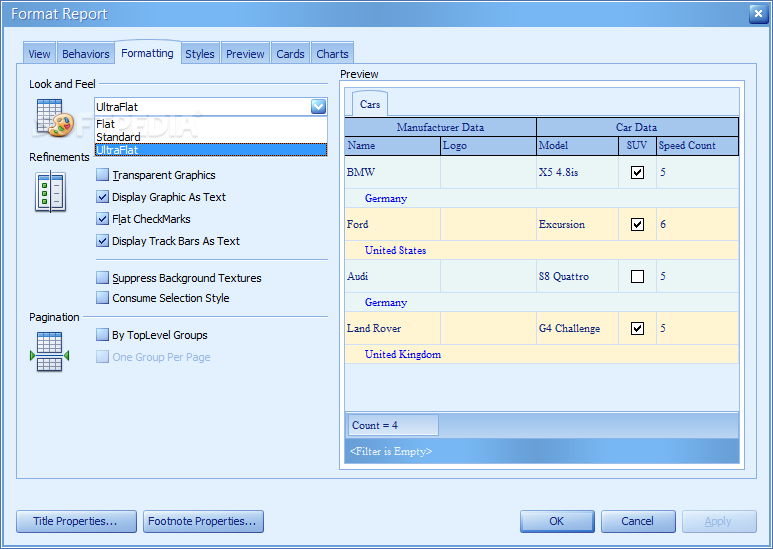Select the Cars tab in preview
This screenshot has width=773, height=549.
[370, 104]
